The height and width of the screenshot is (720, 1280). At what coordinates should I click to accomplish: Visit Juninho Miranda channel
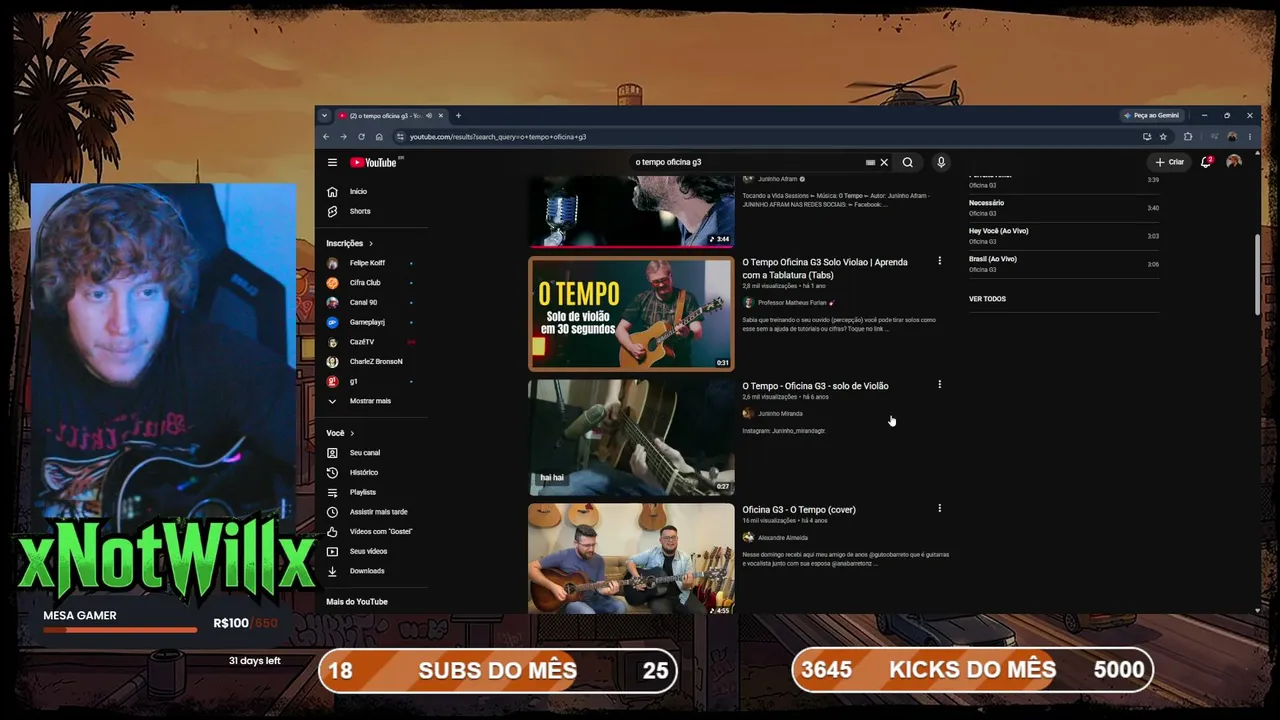coord(780,414)
